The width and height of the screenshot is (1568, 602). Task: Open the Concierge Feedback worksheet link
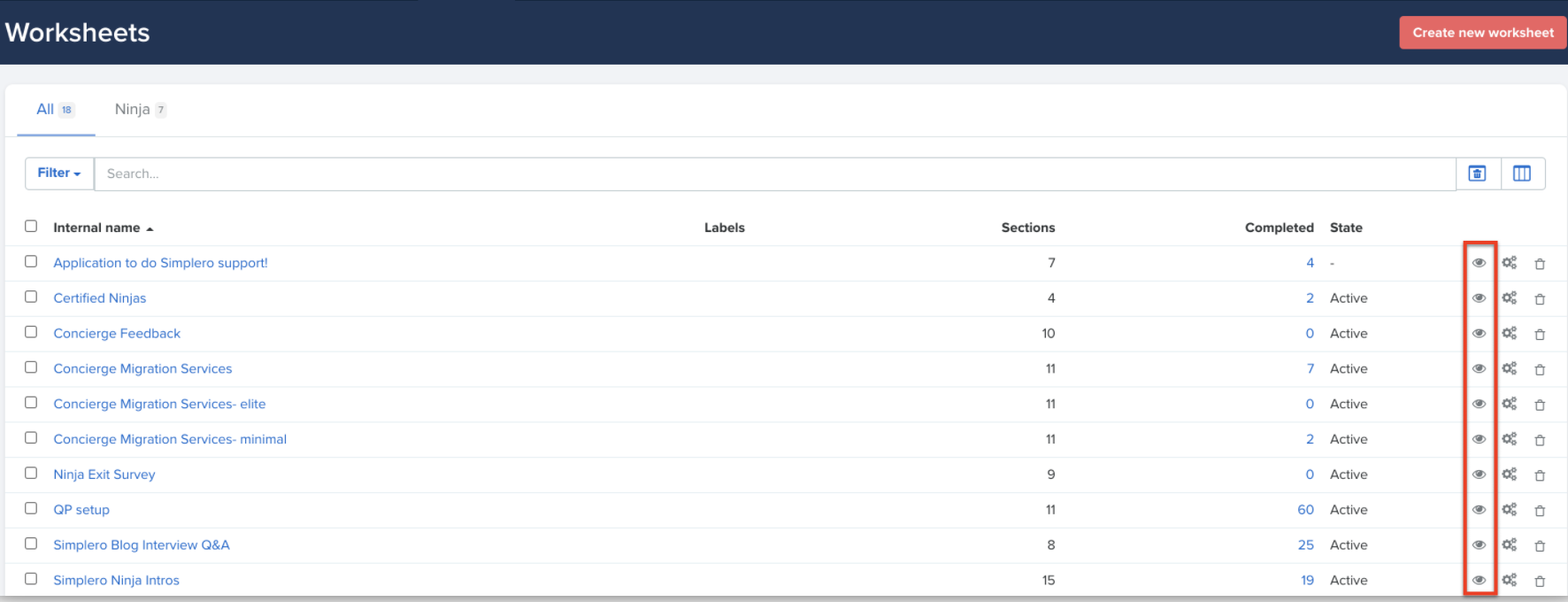coord(117,334)
